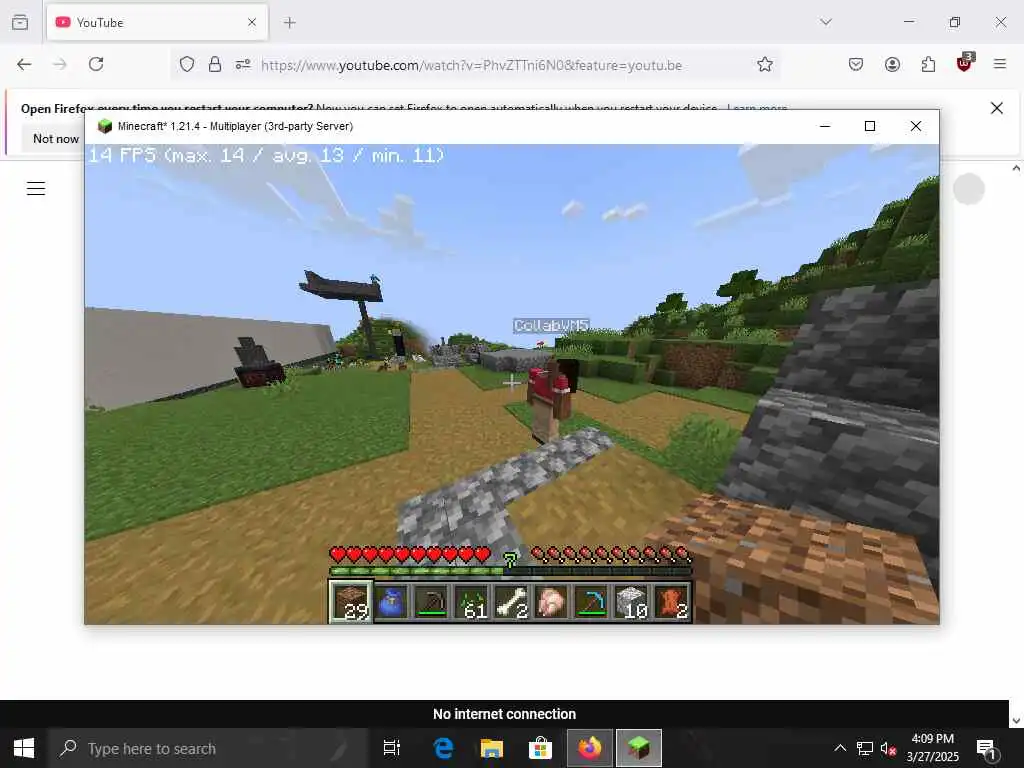Open the muted volume tray icon
This screenshot has height=768, width=1024.
(888, 748)
